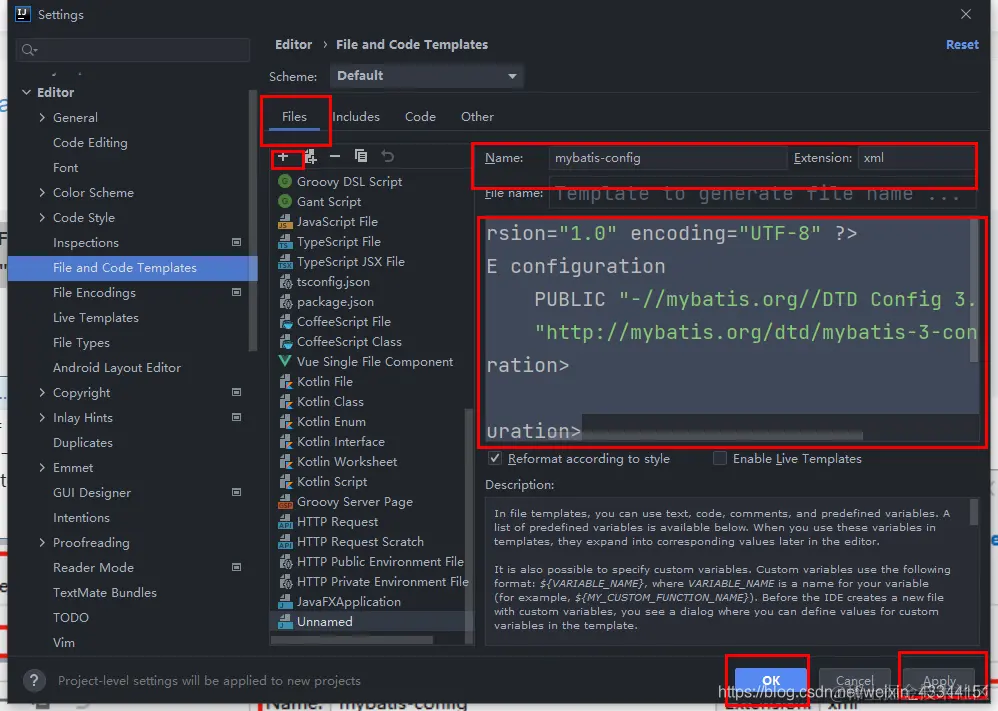Switch to the Other tab

477,116
